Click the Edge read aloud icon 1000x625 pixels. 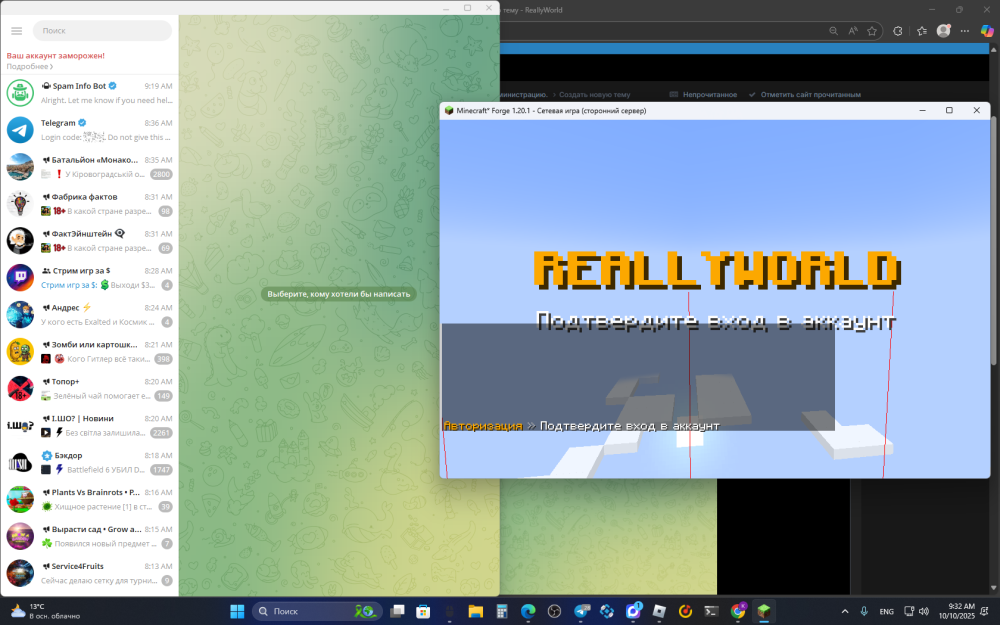[853, 31]
